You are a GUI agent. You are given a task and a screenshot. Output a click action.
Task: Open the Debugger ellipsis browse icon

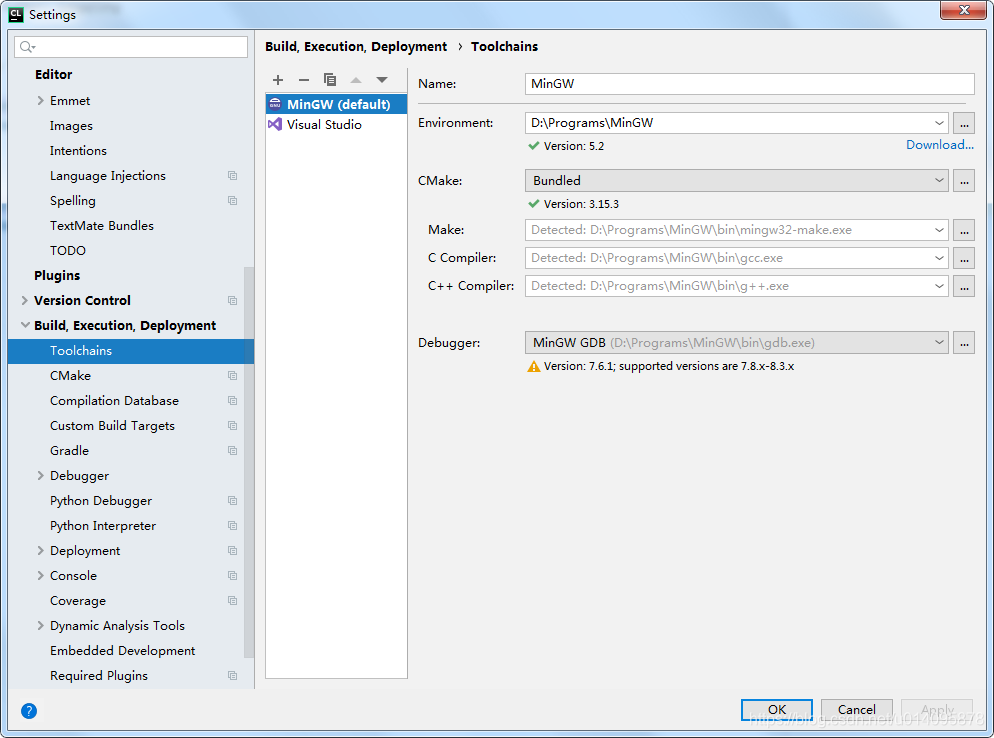(963, 343)
